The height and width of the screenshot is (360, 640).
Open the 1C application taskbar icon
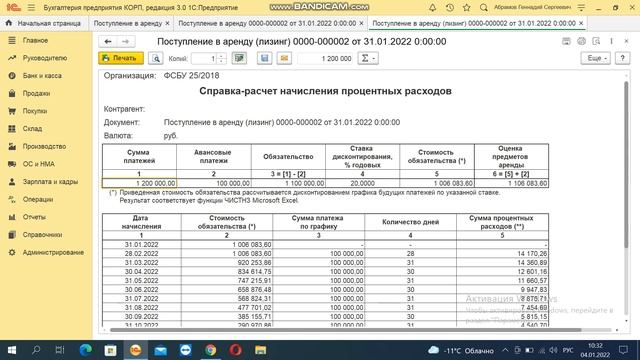pyautogui.click(x=136, y=350)
